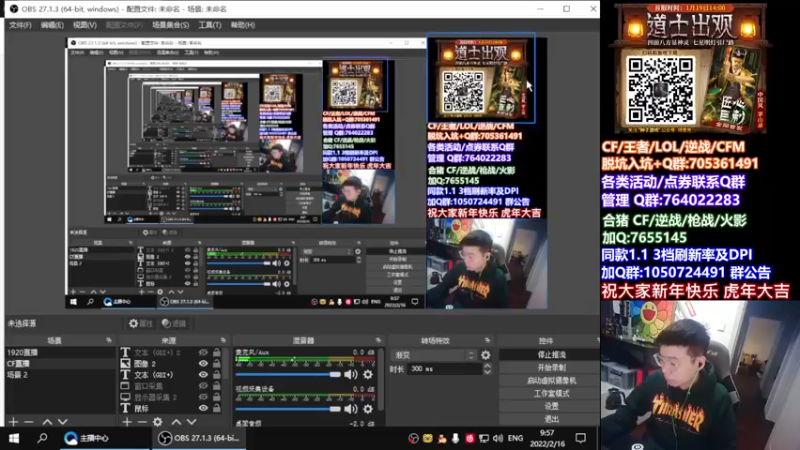Open the notification center icon
This screenshot has height=450, width=800.
(x=581, y=438)
